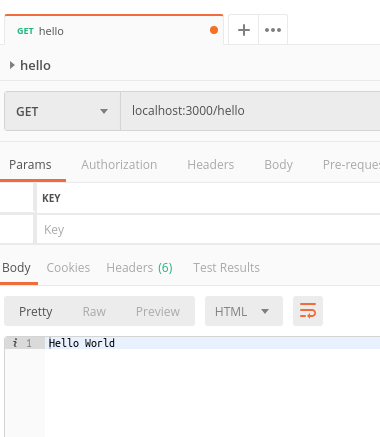Viewport: 380px width, 437px height.
Task: Open the request Headers tab
Action: pos(210,165)
